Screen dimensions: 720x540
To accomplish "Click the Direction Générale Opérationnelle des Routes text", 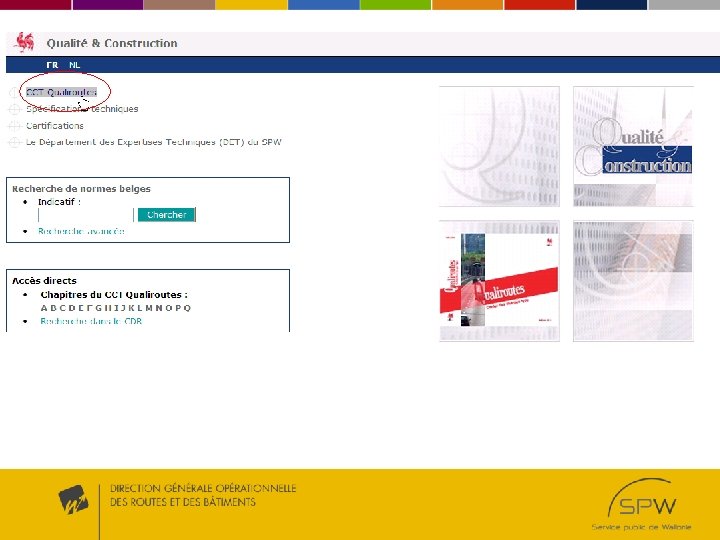I will point(203,495).
